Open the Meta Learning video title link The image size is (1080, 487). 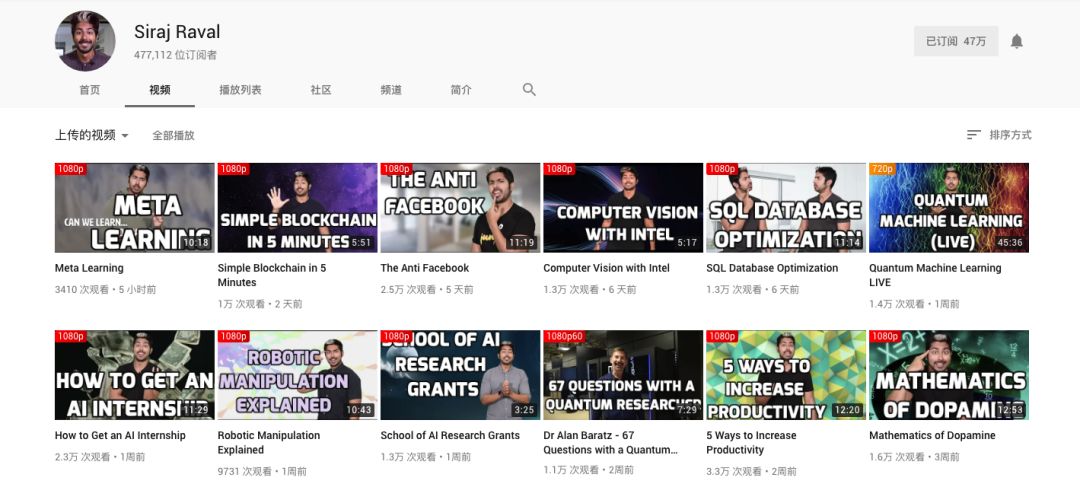pos(90,268)
